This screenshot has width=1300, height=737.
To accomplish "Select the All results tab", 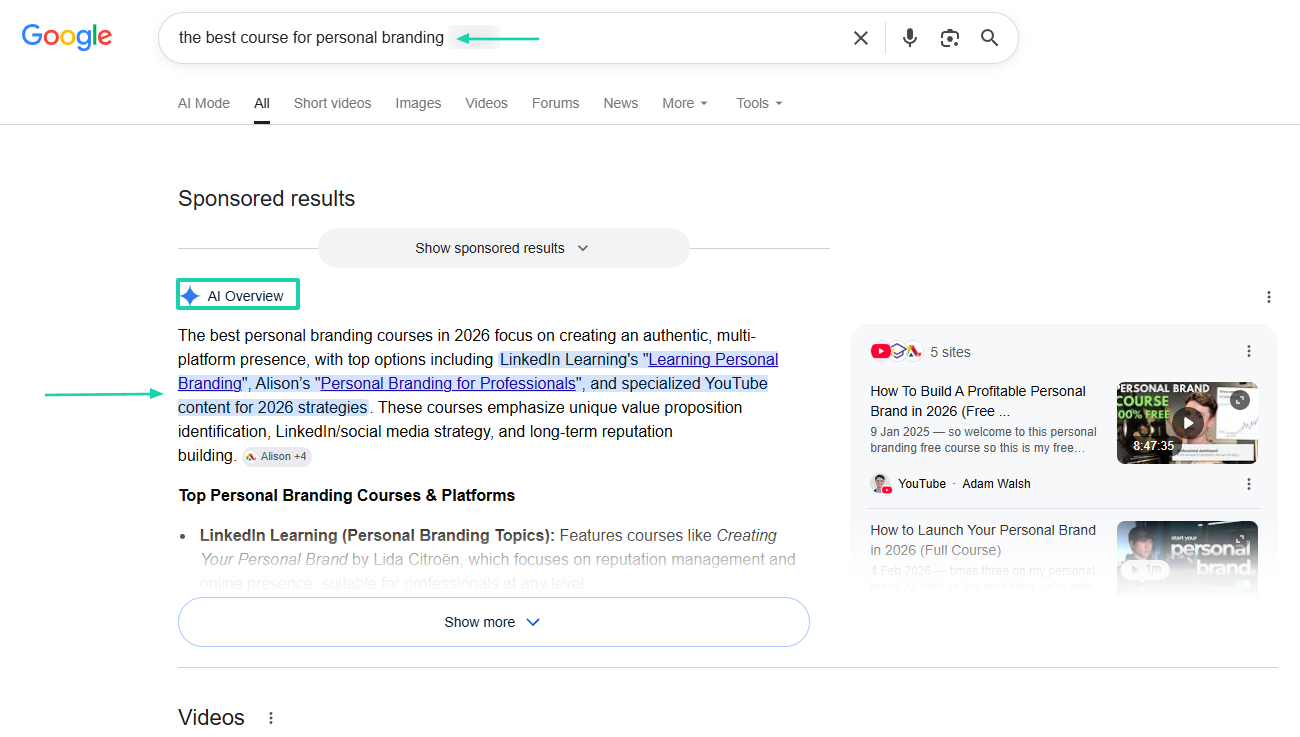I will point(262,103).
